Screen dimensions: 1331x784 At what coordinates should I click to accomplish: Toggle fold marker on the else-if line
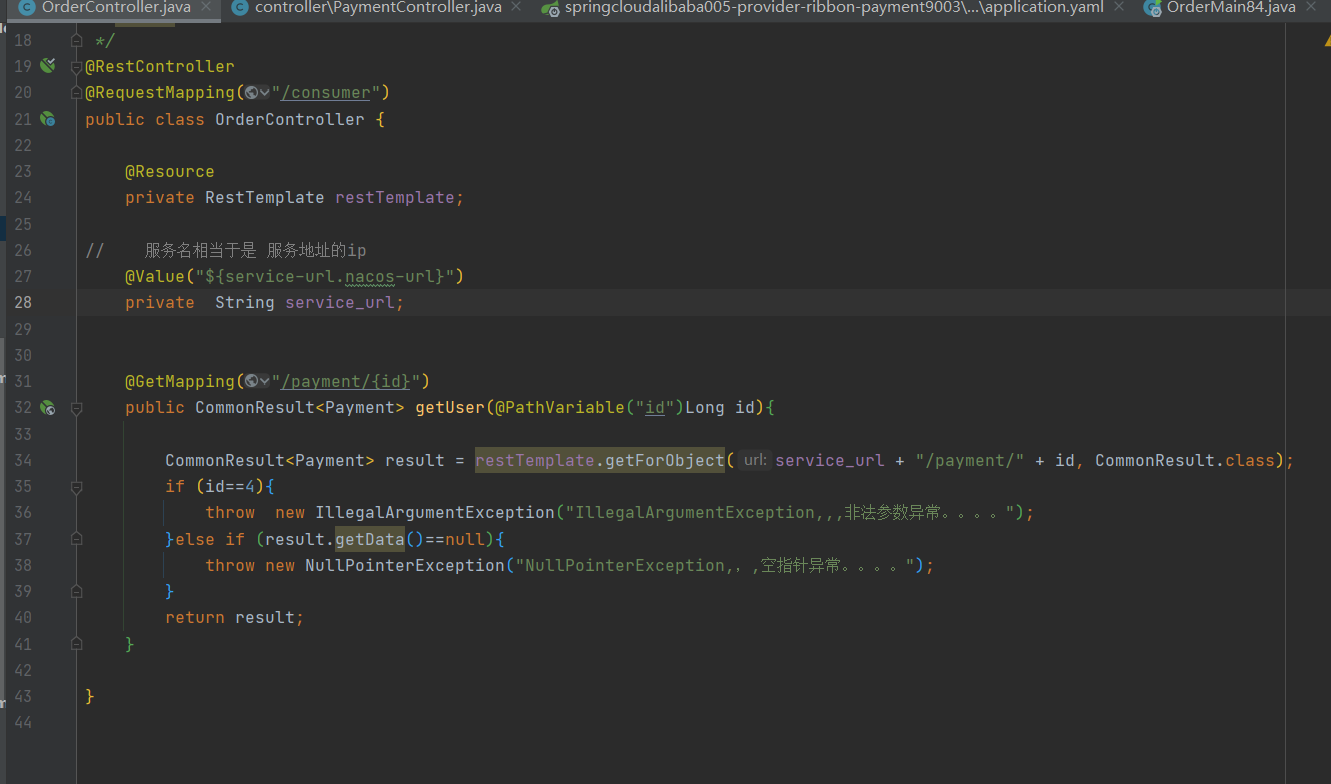(77, 539)
